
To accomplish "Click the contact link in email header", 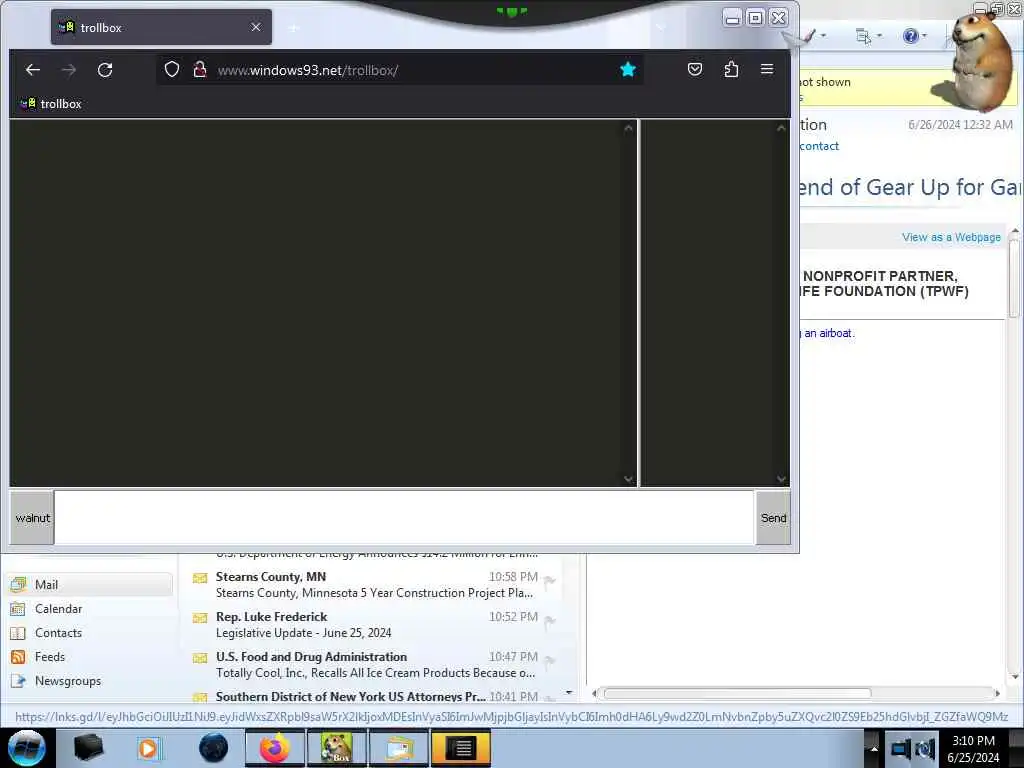I will point(819,146).
